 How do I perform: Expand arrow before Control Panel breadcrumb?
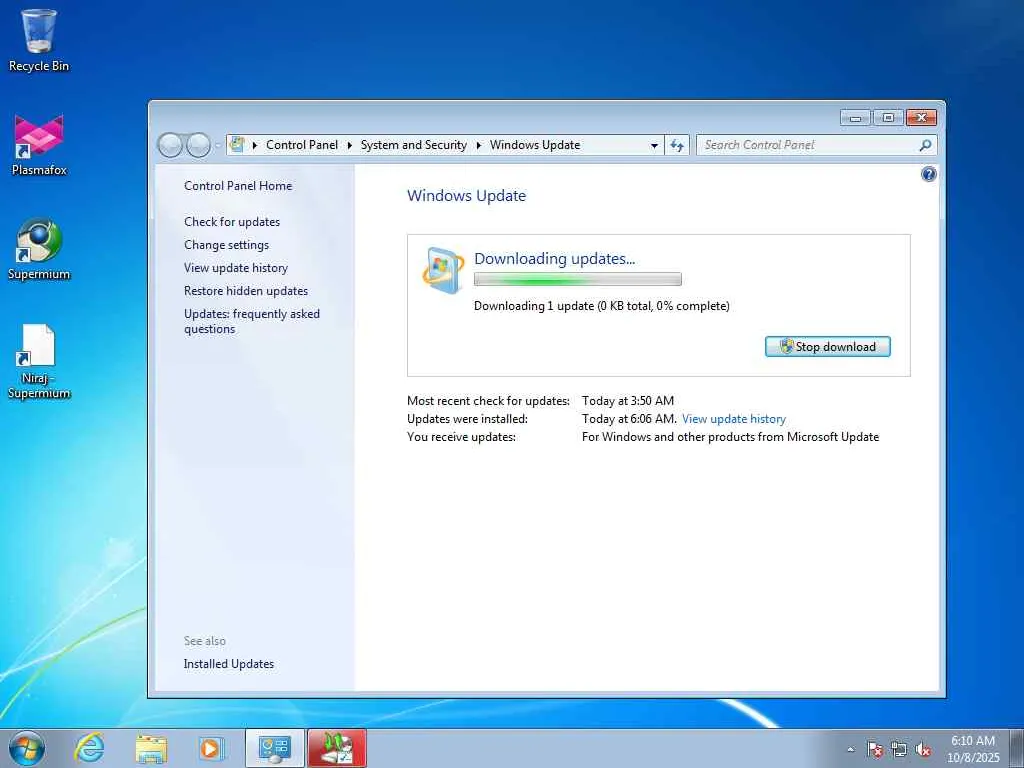click(x=255, y=145)
